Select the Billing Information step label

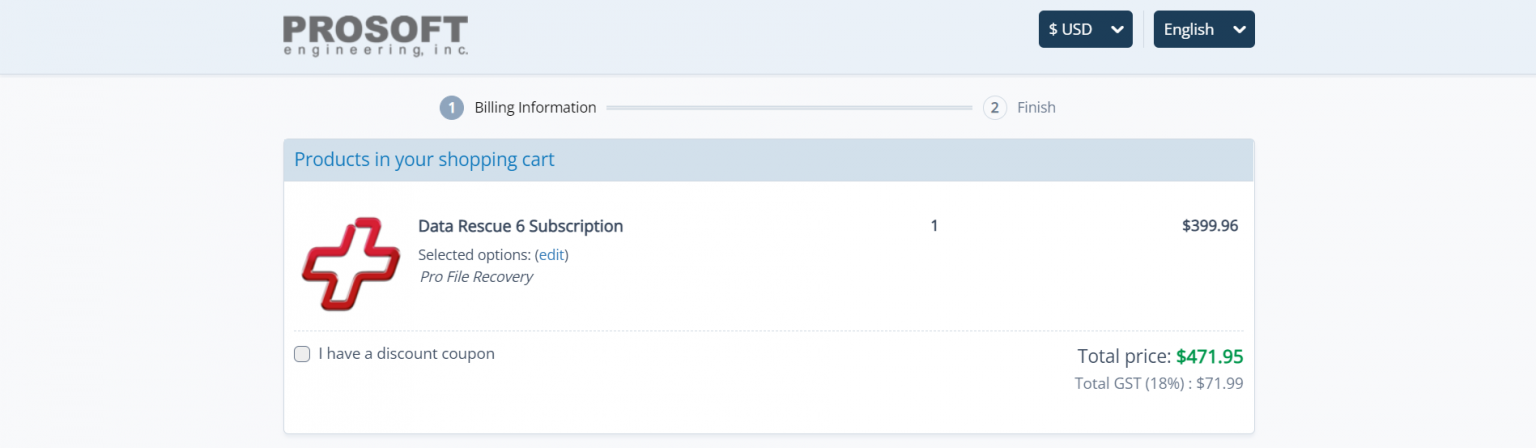535,107
